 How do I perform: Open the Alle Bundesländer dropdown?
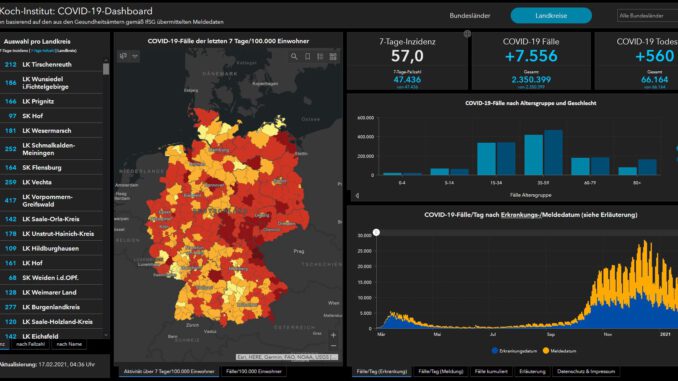tap(647, 16)
